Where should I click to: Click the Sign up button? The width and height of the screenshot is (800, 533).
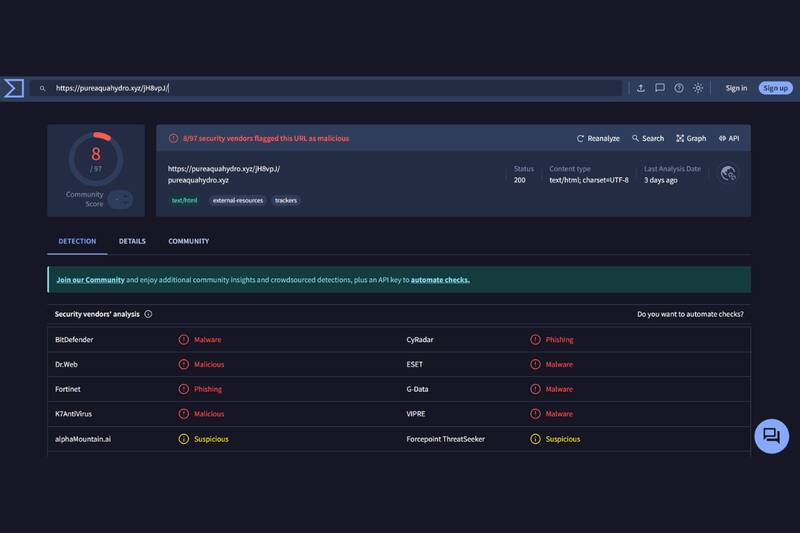point(775,88)
